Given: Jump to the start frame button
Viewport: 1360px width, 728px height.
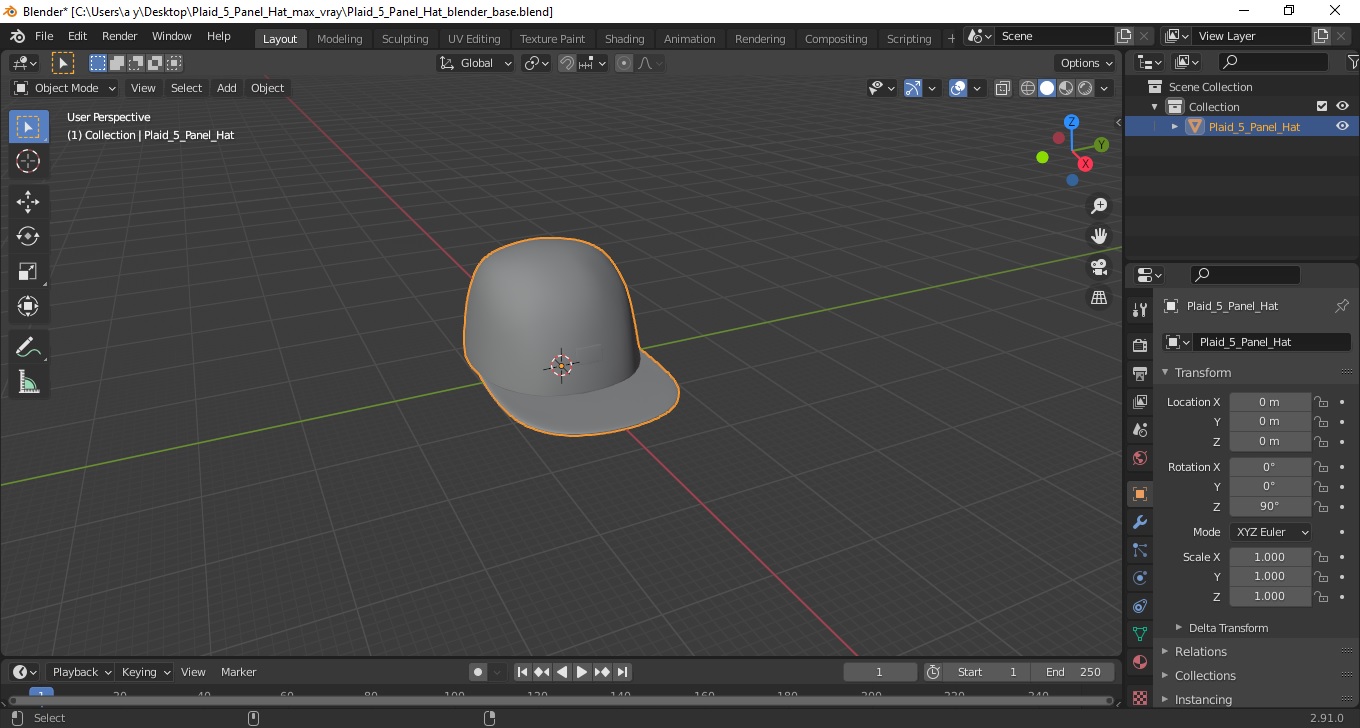Looking at the screenshot, I should point(522,672).
